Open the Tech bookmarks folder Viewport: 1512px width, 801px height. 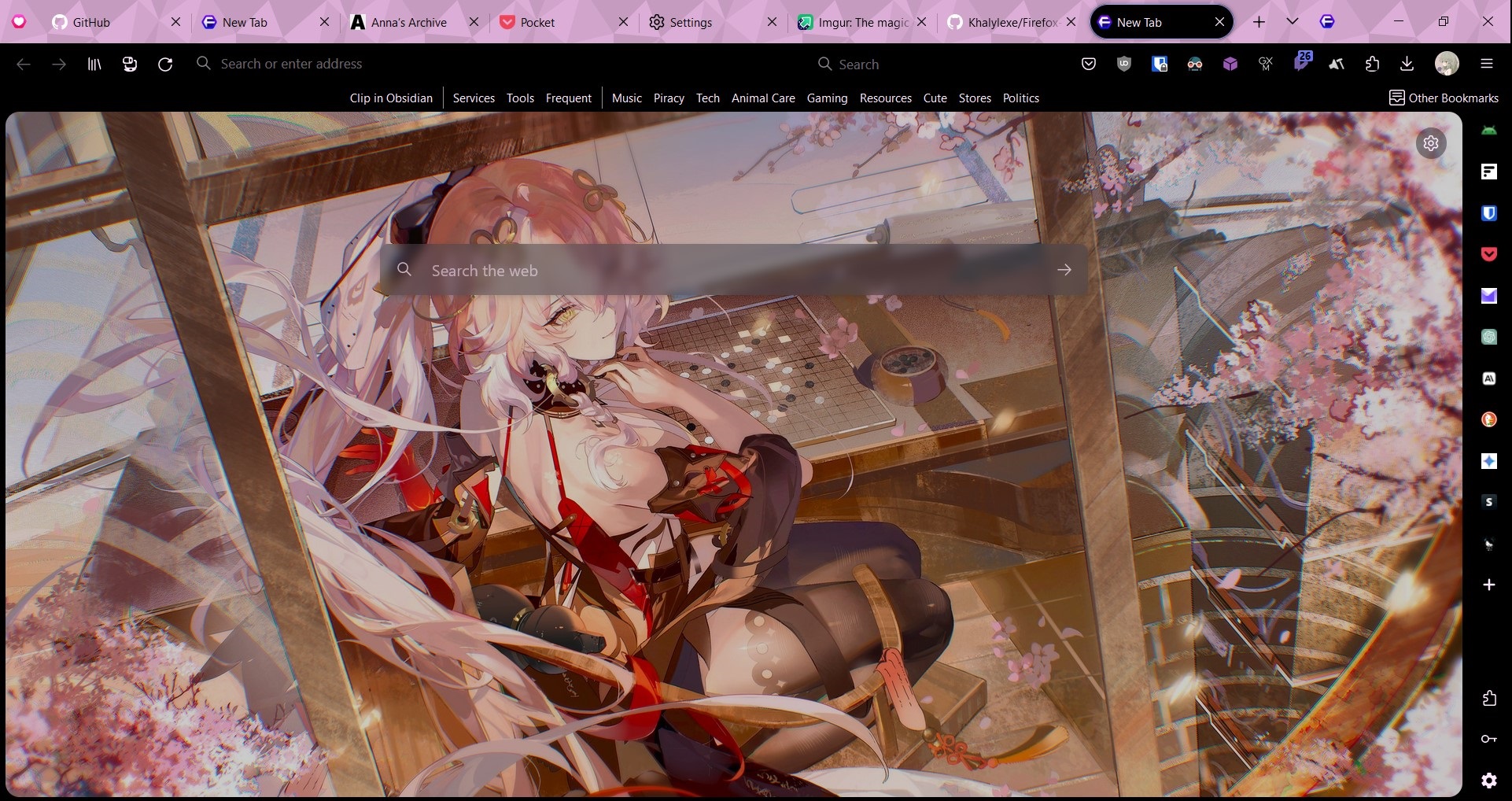(708, 98)
